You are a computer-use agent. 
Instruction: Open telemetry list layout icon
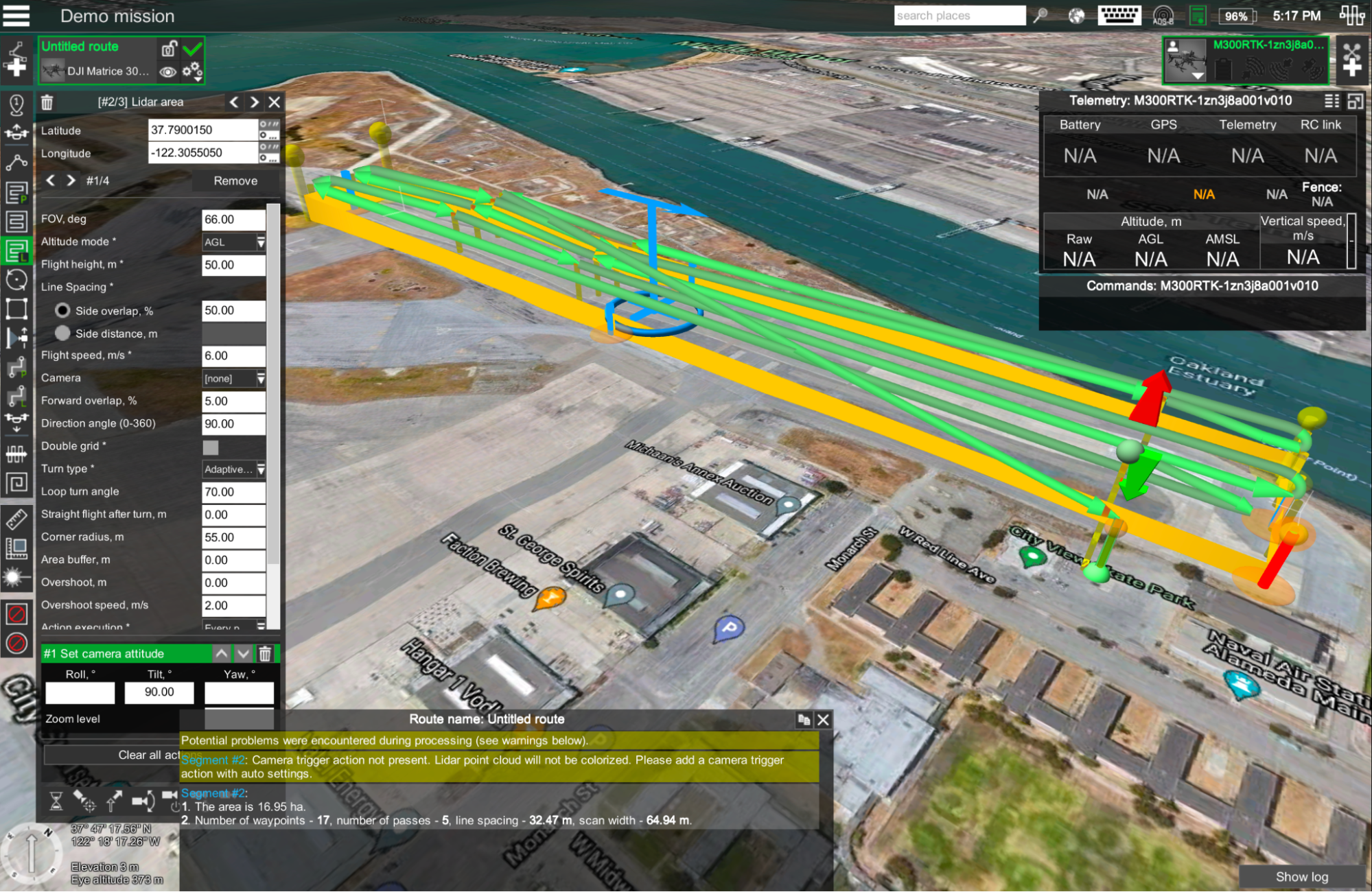click(1332, 102)
